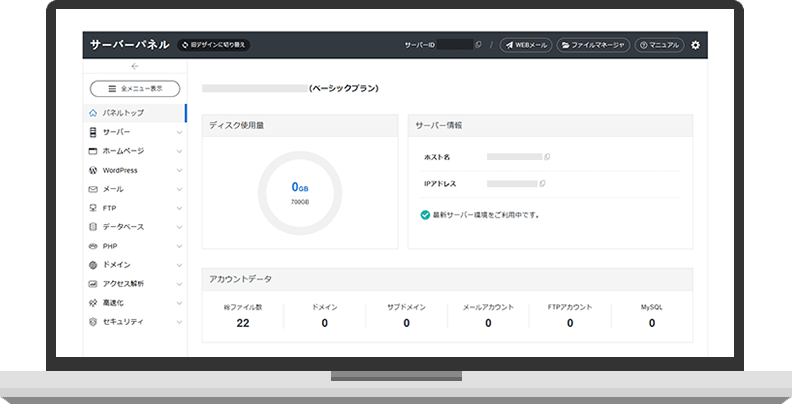
Task: Click the disk usage ring gauge
Action: (300, 193)
